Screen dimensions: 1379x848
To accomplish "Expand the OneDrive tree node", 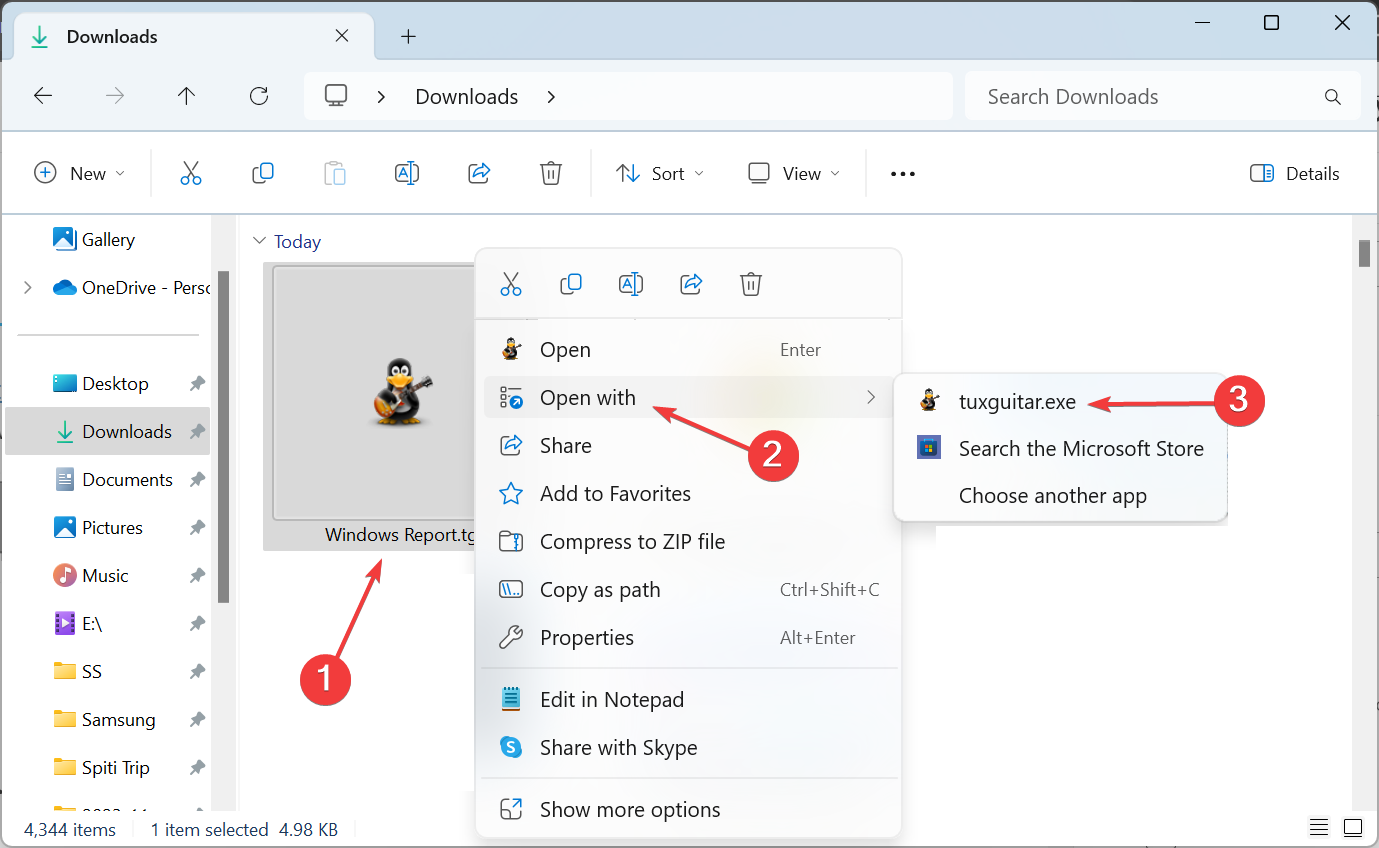I will pyautogui.click(x=27, y=287).
